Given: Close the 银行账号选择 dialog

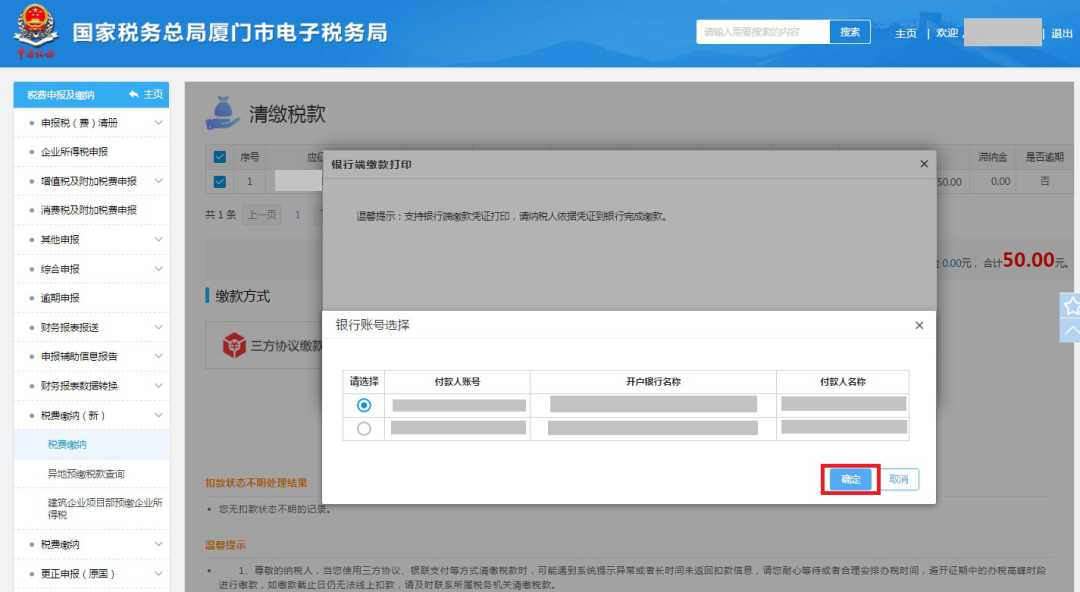Looking at the screenshot, I should point(918,325).
